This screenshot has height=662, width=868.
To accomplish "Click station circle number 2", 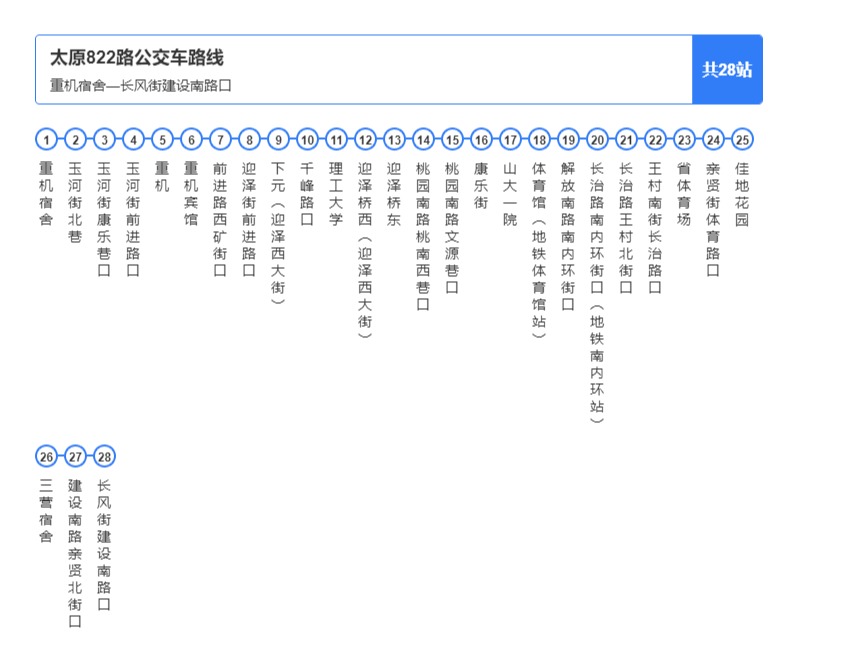I will (x=75, y=139).
